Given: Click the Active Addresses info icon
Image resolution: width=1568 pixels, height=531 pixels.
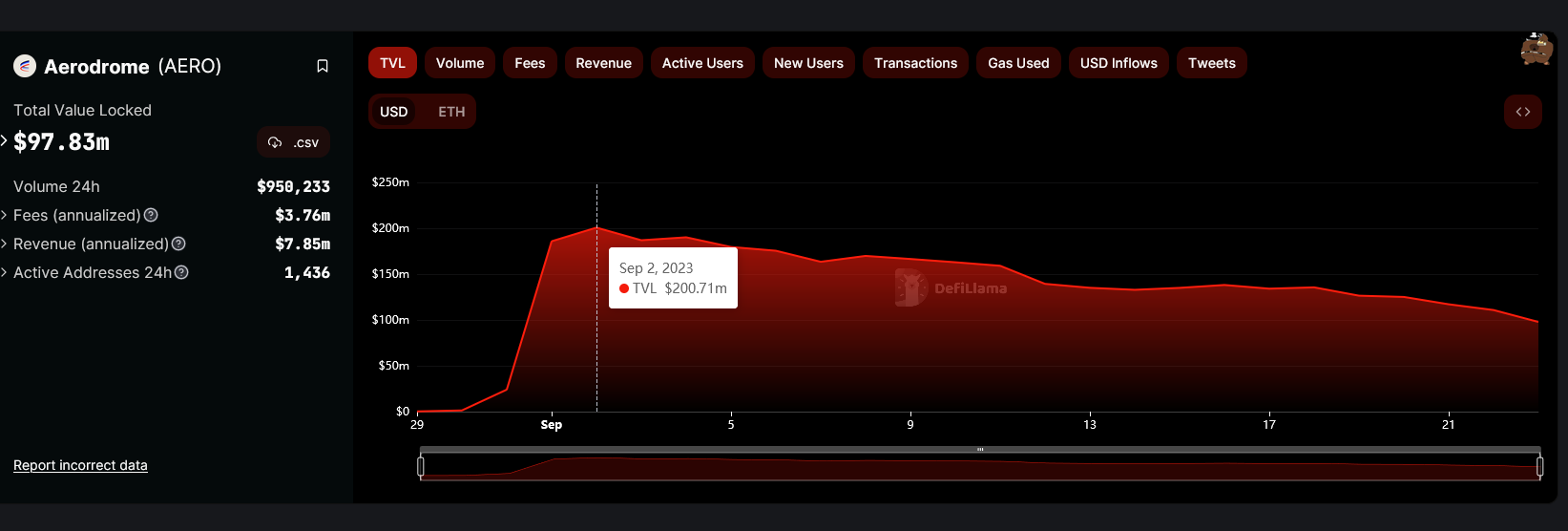Looking at the screenshot, I should pyautogui.click(x=181, y=273).
